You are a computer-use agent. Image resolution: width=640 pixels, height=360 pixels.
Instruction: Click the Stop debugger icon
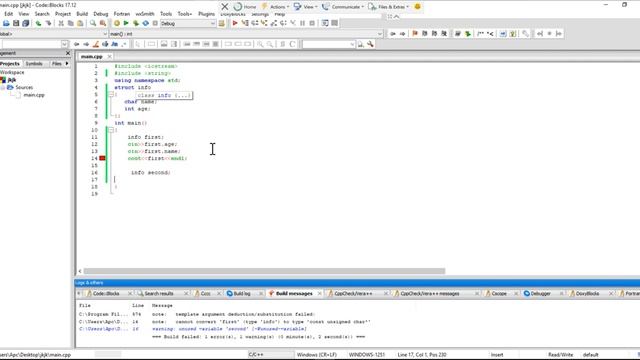tap(312, 23)
